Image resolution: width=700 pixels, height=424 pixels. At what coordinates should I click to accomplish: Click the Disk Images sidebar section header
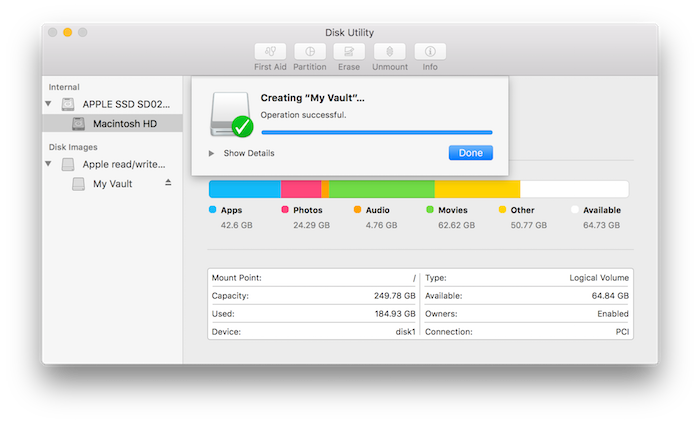pyautogui.click(x=73, y=147)
